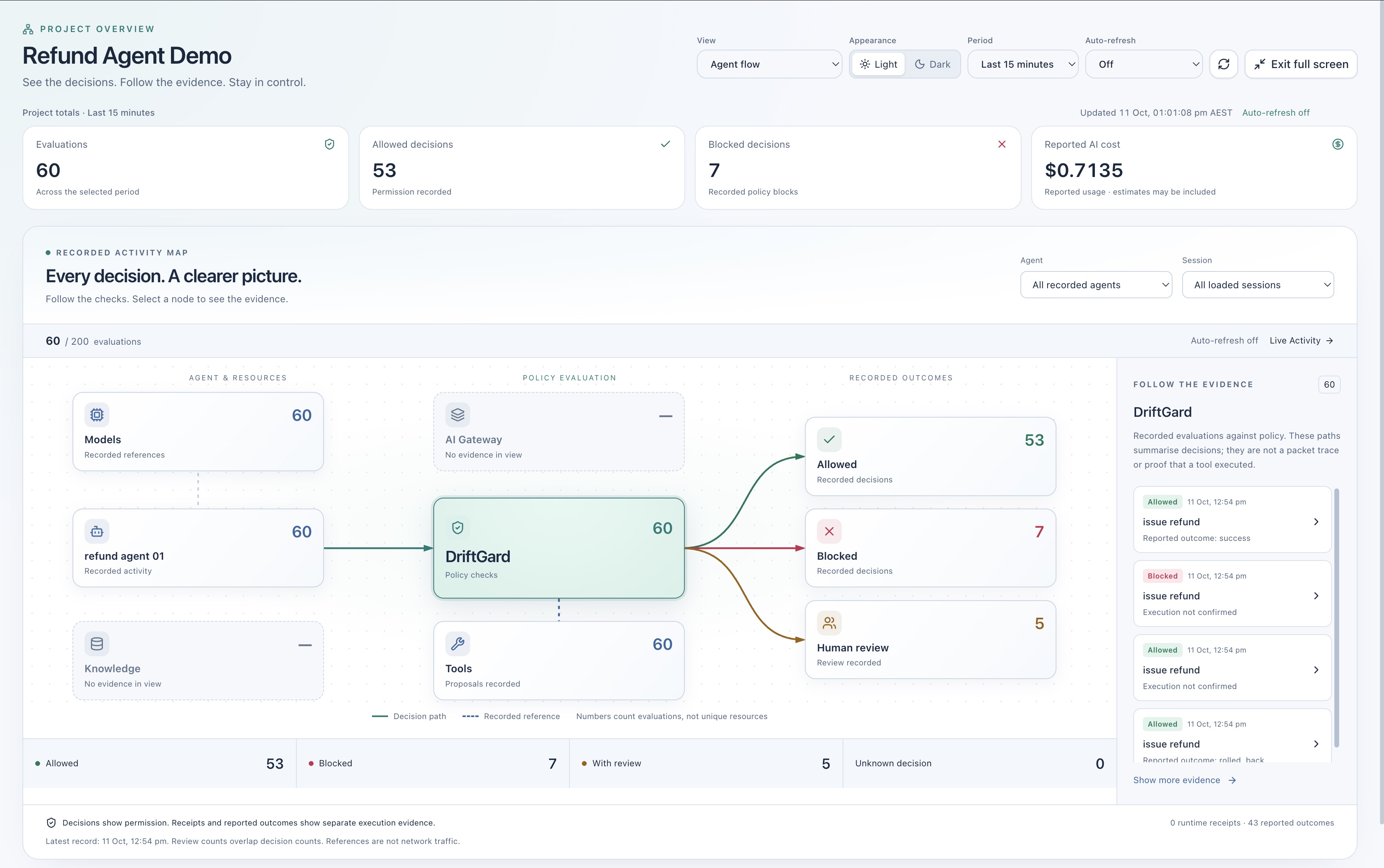Select the Tools proposals recorded node
1384x868 pixels.
(559, 661)
